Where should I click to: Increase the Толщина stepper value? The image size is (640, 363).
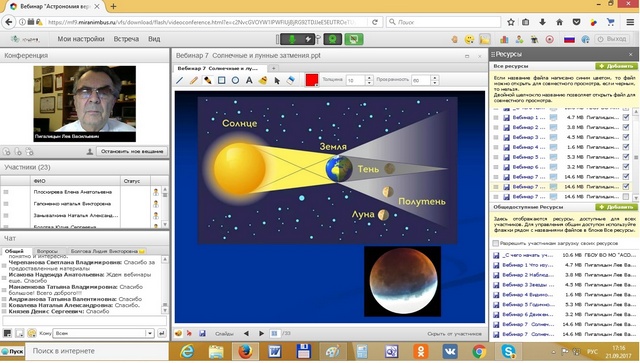(x=369, y=78)
